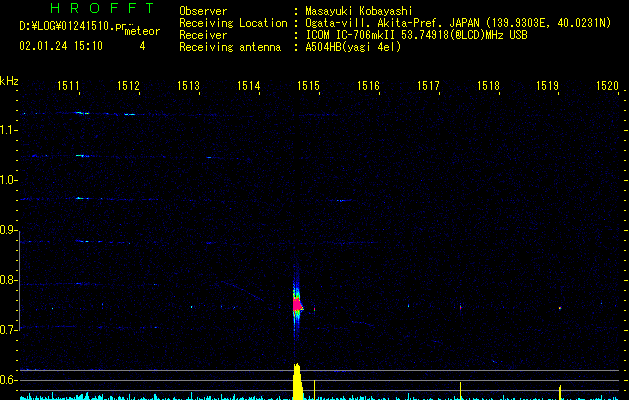The height and width of the screenshot is (400, 629).
Task: Click the Observer label
Action: click(203, 11)
